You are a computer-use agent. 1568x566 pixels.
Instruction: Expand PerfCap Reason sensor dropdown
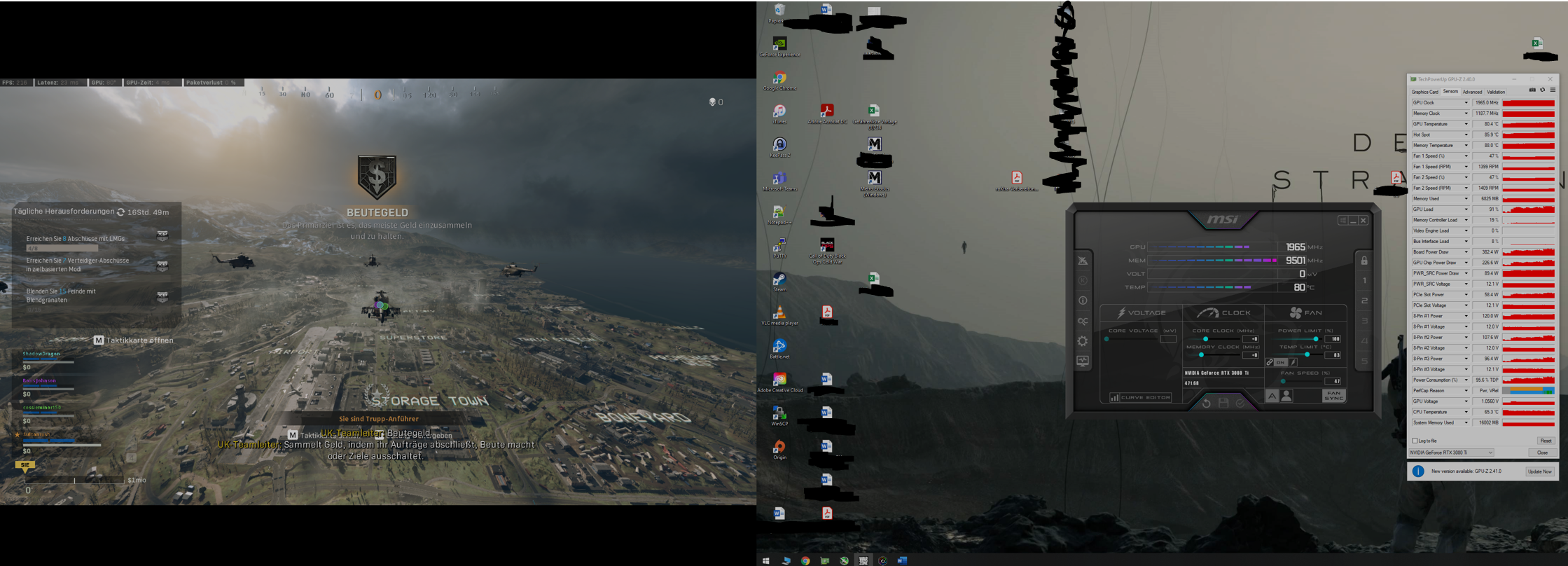pyautogui.click(x=1466, y=390)
